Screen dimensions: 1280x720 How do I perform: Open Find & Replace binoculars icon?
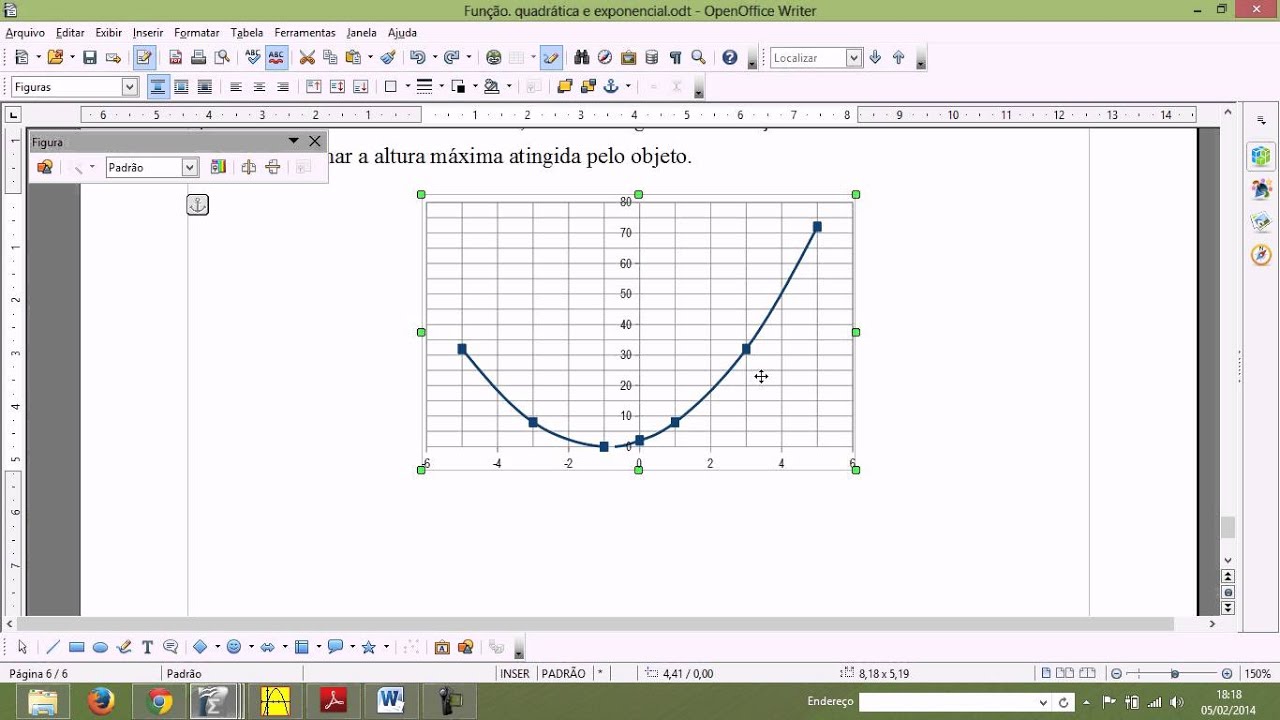click(x=582, y=58)
